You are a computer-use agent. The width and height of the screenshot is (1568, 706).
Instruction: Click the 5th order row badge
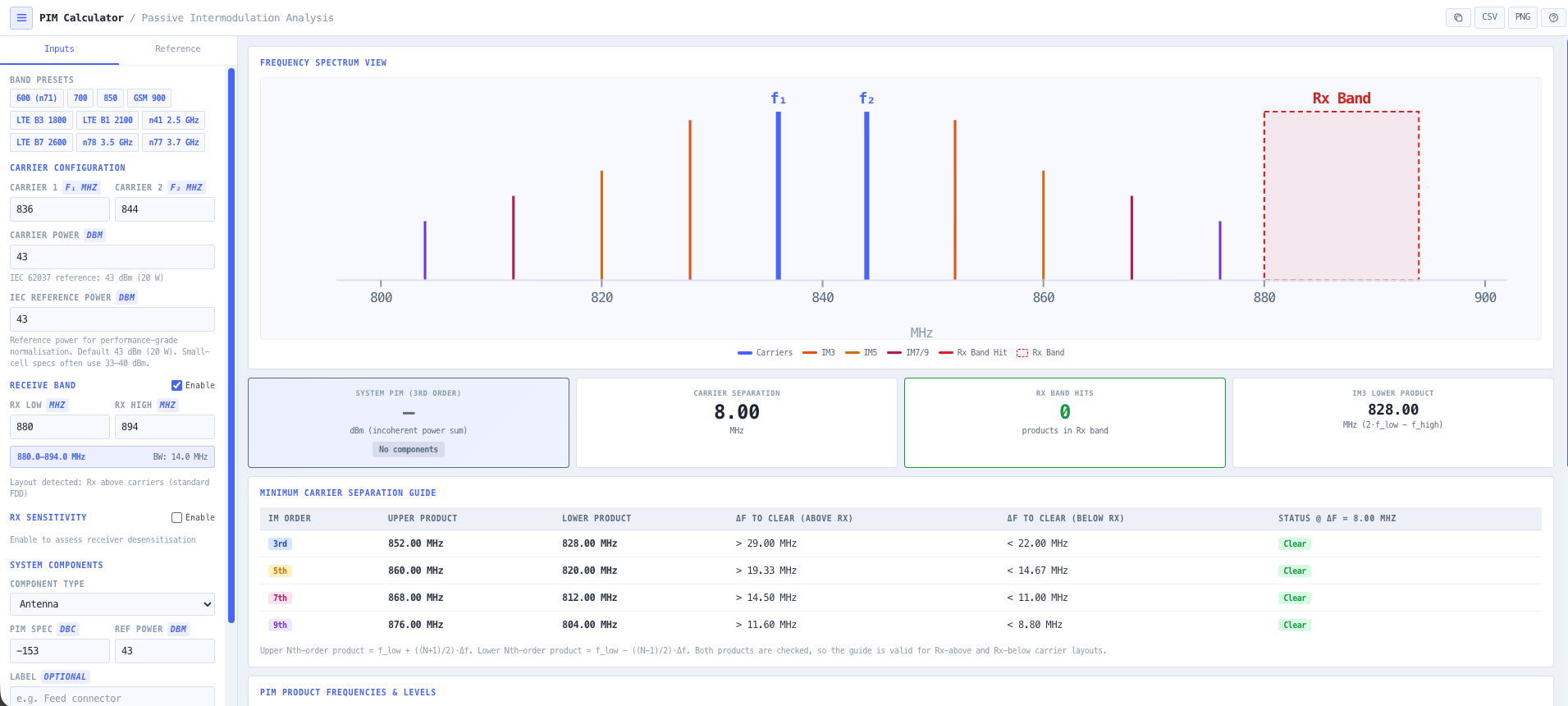point(280,571)
